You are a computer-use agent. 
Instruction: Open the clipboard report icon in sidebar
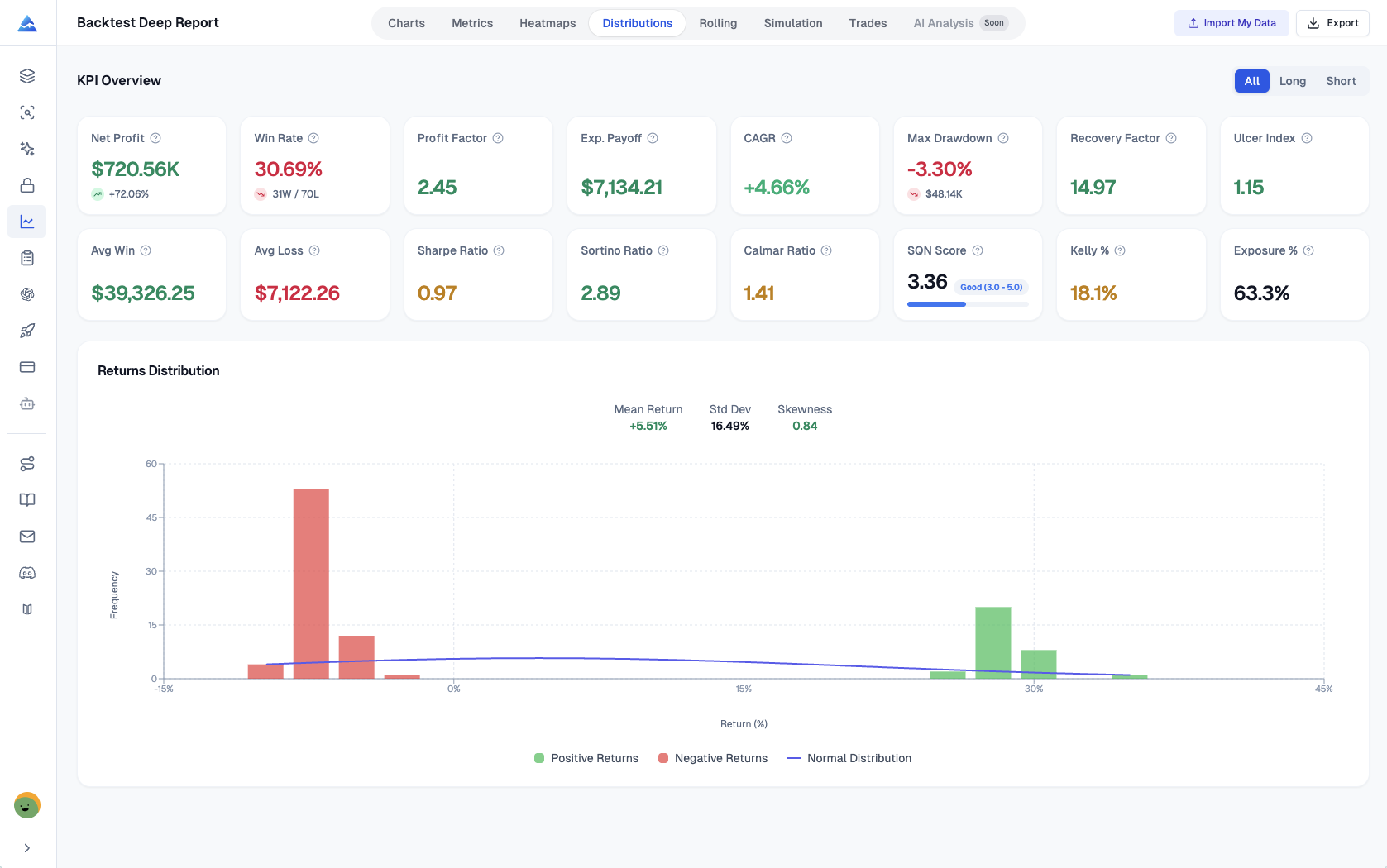tap(27, 257)
